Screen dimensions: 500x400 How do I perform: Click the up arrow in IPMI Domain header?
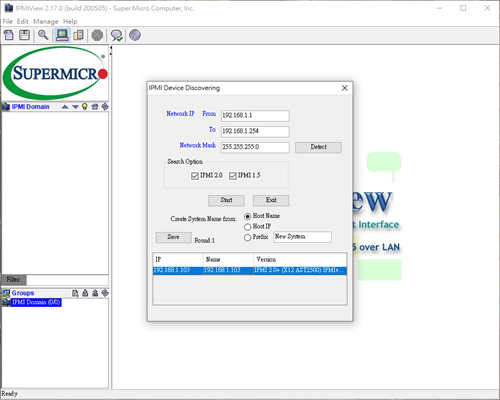coord(65,107)
